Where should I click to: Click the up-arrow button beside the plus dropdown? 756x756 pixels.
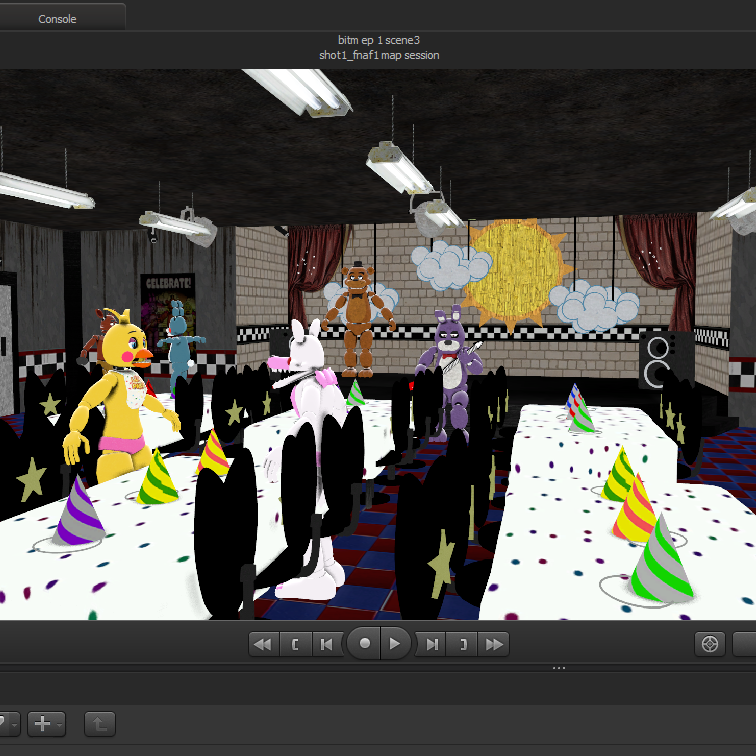pyautogui.click(x=99, y=723)
